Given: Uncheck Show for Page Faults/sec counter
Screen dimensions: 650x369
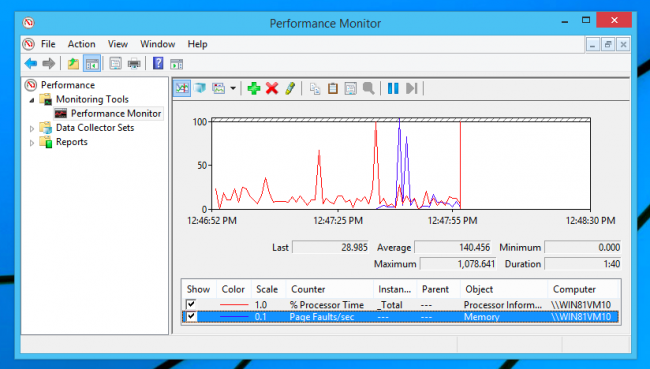Looking at the screenshot, I should [191, 317].
